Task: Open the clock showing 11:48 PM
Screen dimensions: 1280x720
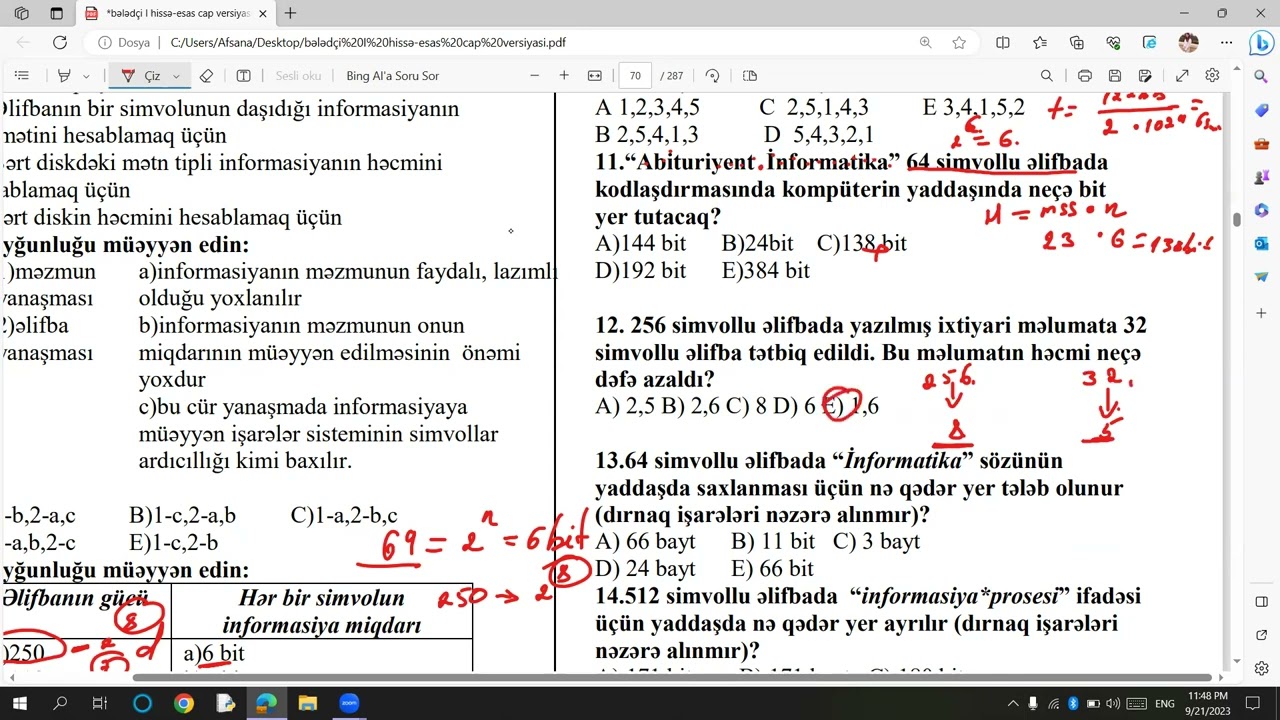Action: tap(1207, 703)
